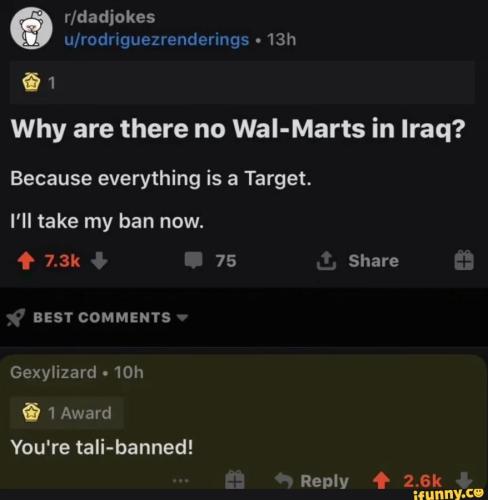The width and height of the screenshot is (488, 500).
Task: Upvote the Wal-Marts in Iraq post
Action: tap(26, 261)
